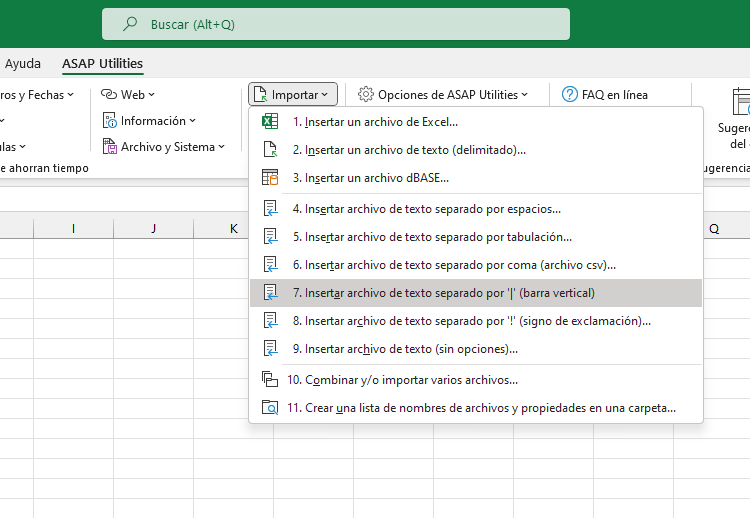Choose 2. Insertar un archivo de texto (delimitado)
The width and height of the screenshot is (750, 518).
tap(476, 150)
